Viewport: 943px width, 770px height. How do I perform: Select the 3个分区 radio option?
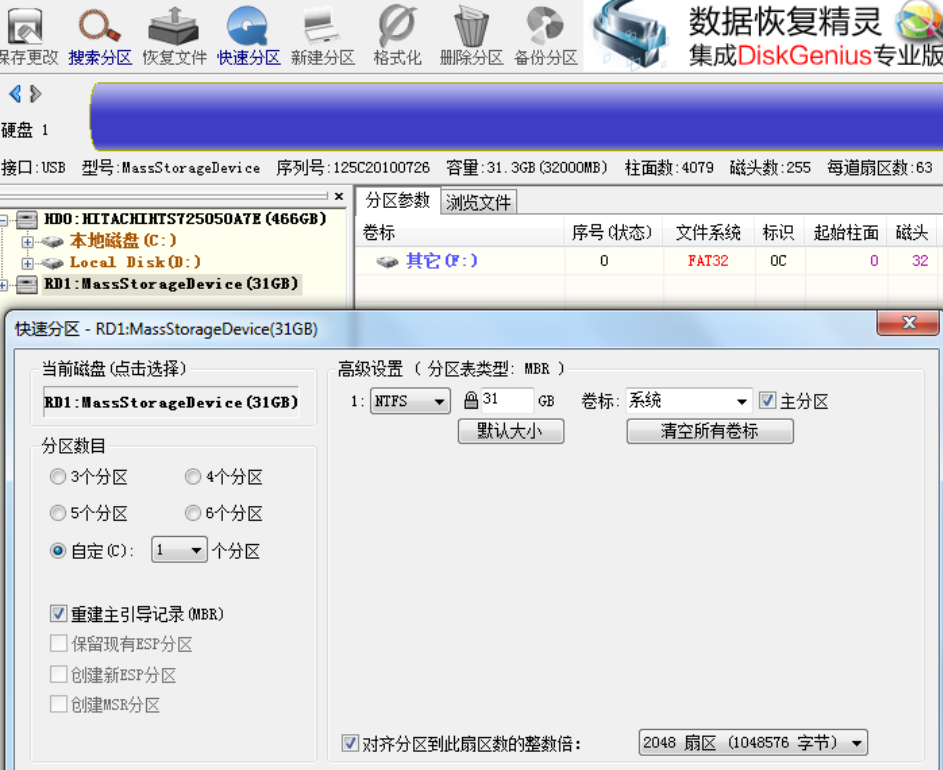(58, 477)
